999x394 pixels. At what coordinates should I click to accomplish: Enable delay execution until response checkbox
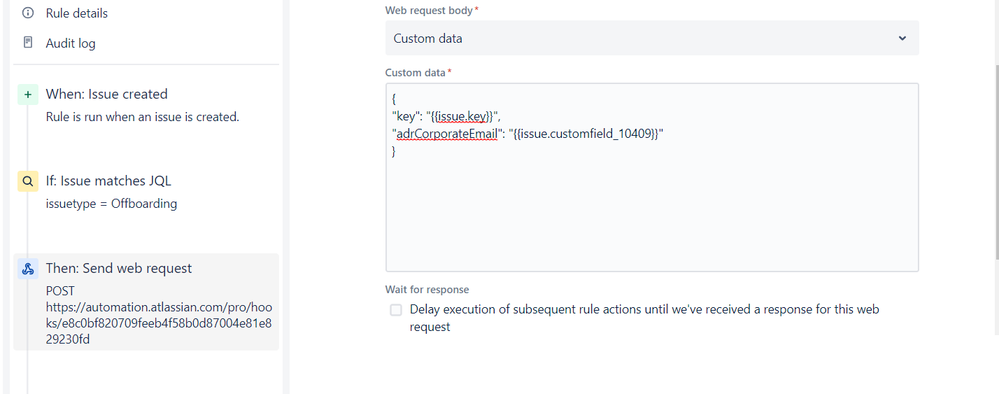[396, 310]
